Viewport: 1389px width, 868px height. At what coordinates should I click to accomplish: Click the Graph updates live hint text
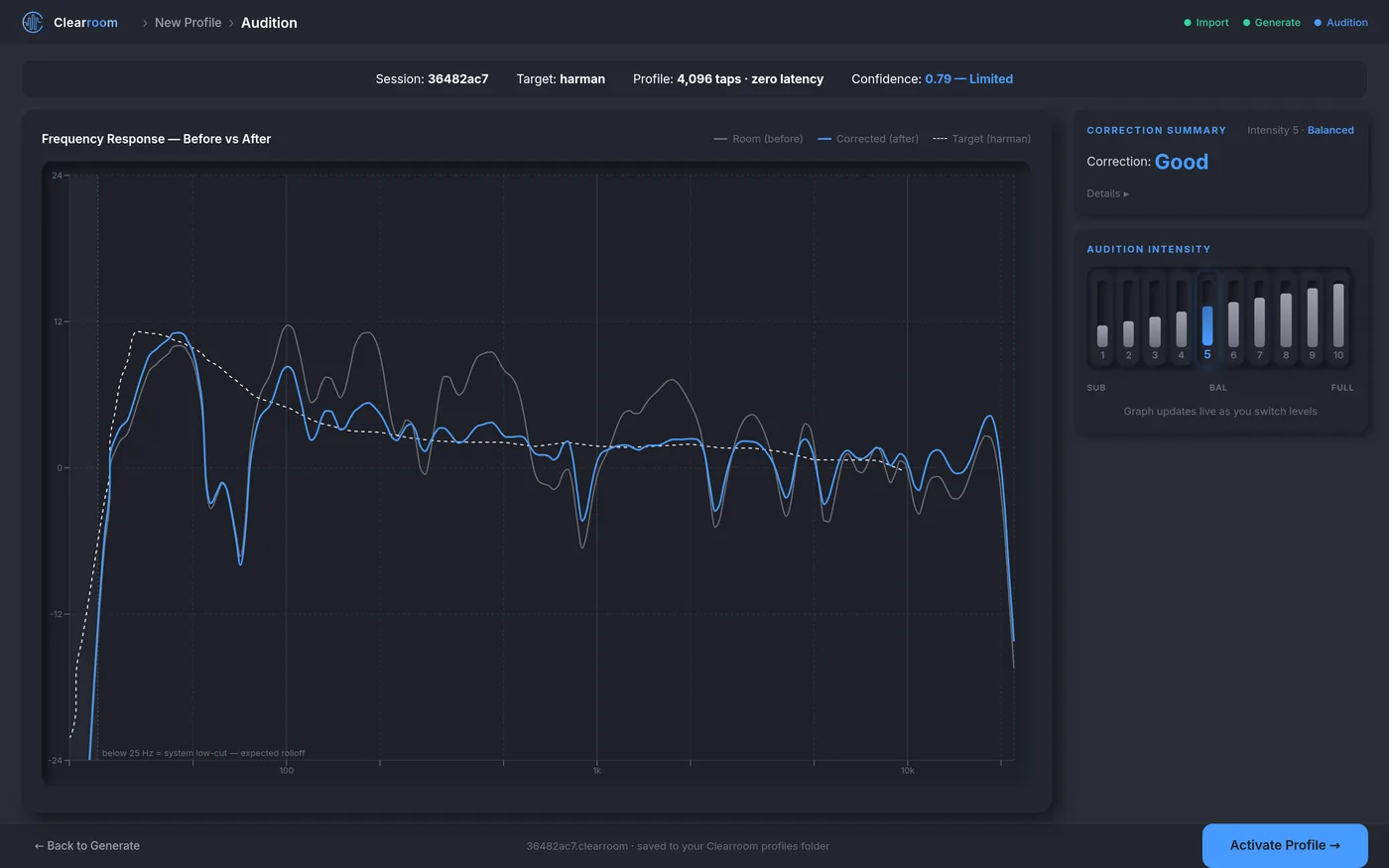pyautogui.click(x=1220, y=412)
